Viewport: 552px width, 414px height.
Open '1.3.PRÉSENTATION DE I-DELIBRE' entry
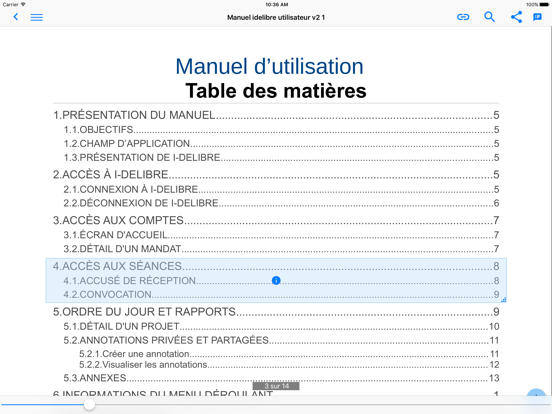281,157
